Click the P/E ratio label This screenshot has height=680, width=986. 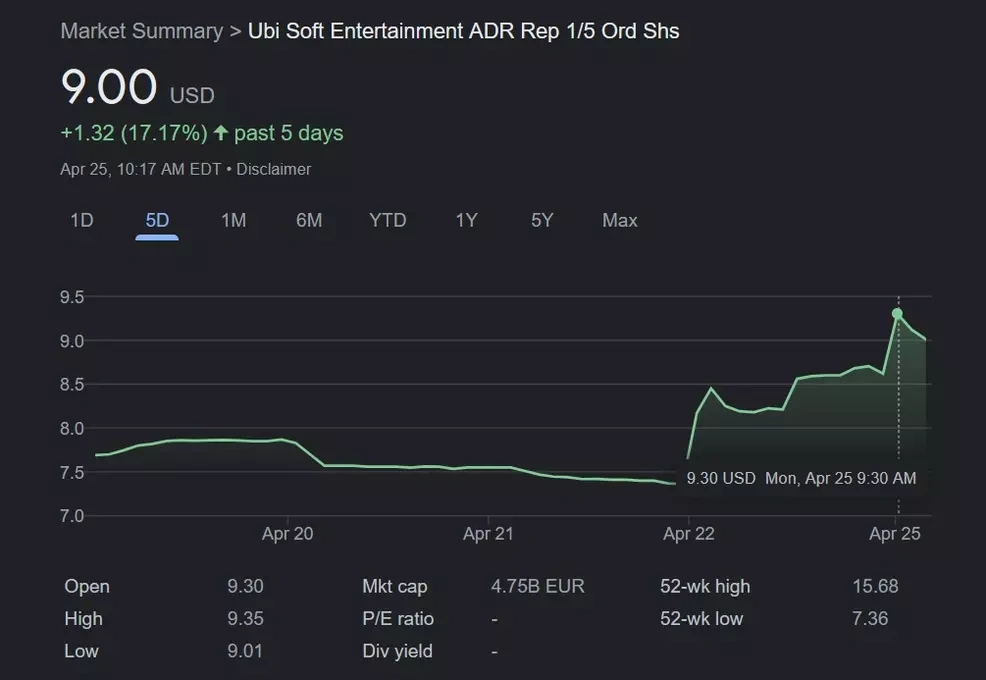tap(397, 619)
